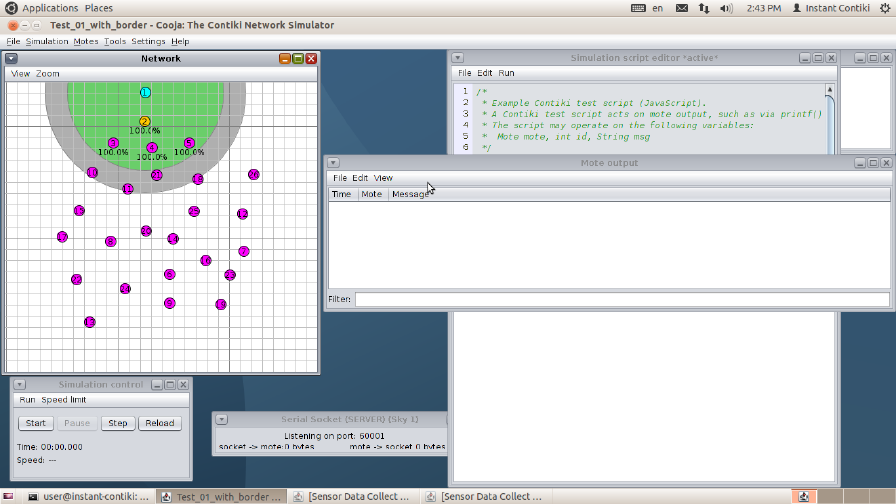
Task: Open the system power gear icon
Action: tap(884, 8)
